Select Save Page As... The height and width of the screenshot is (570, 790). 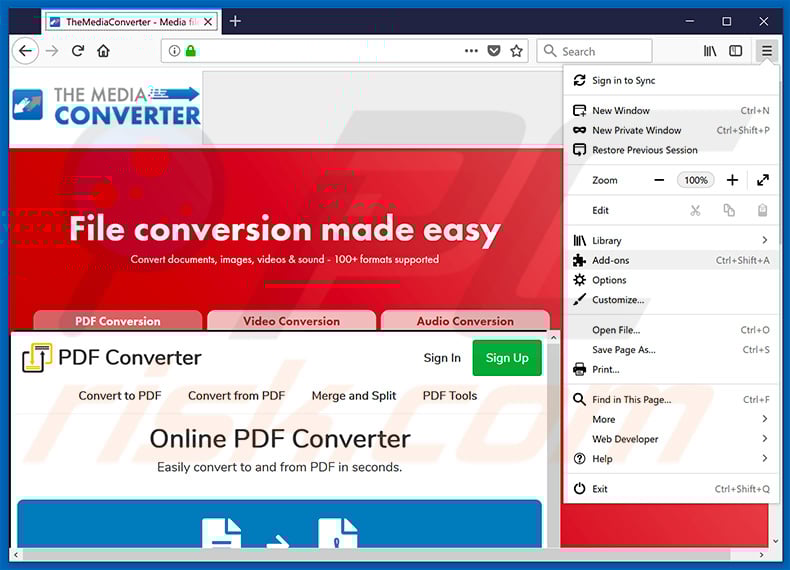(x=673, y=349)
